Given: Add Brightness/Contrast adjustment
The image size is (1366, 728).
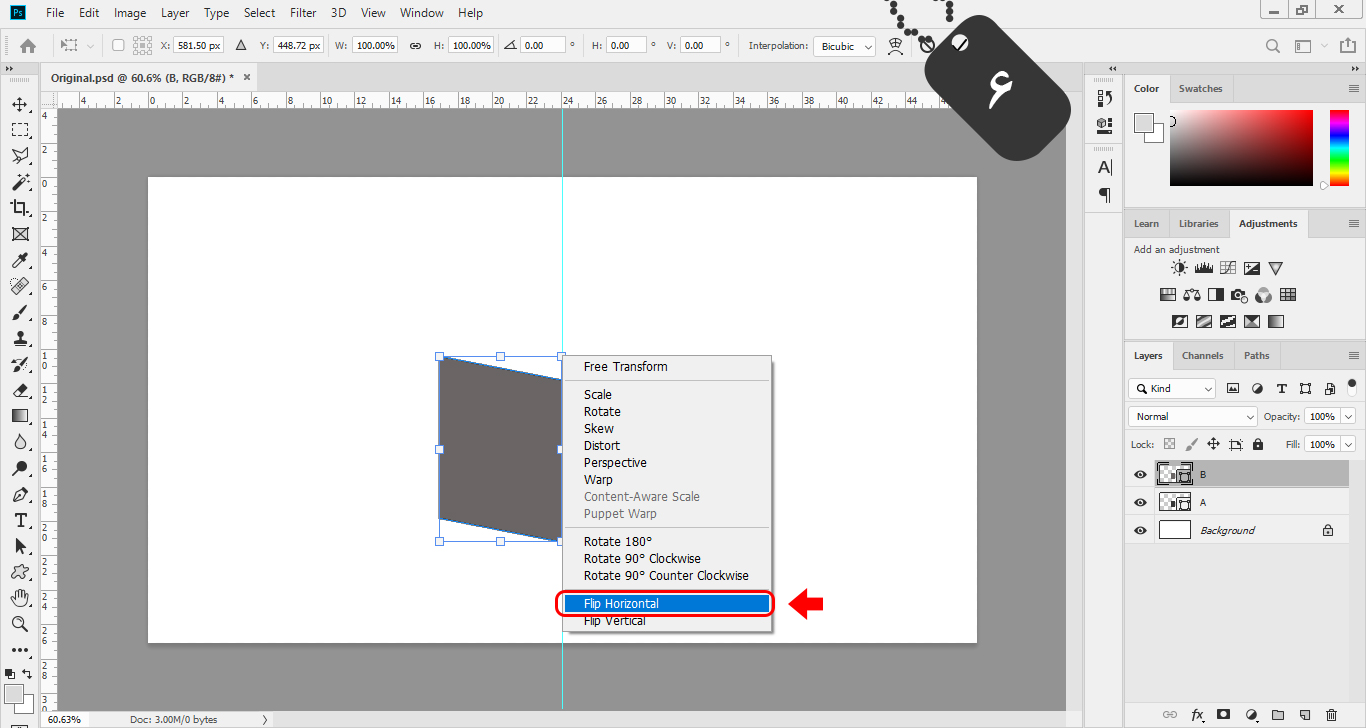Looking at the screenshot, I should (1180, 268).
